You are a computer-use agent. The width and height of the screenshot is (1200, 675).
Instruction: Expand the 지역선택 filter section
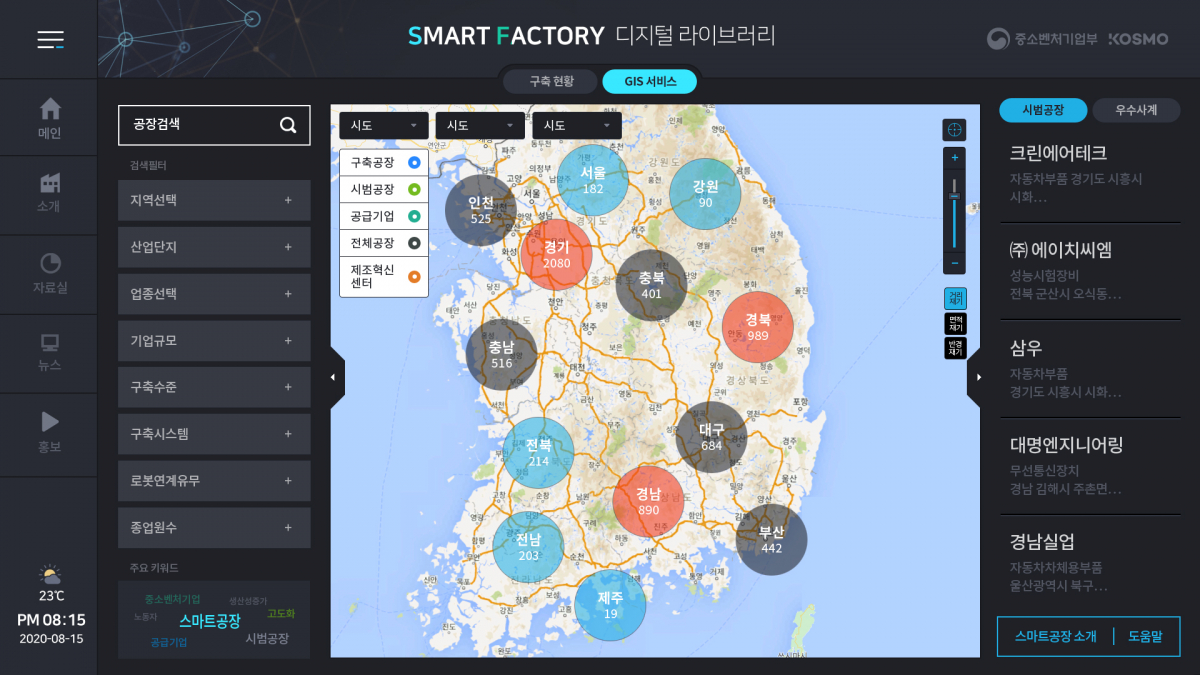[x=214, y=200]
